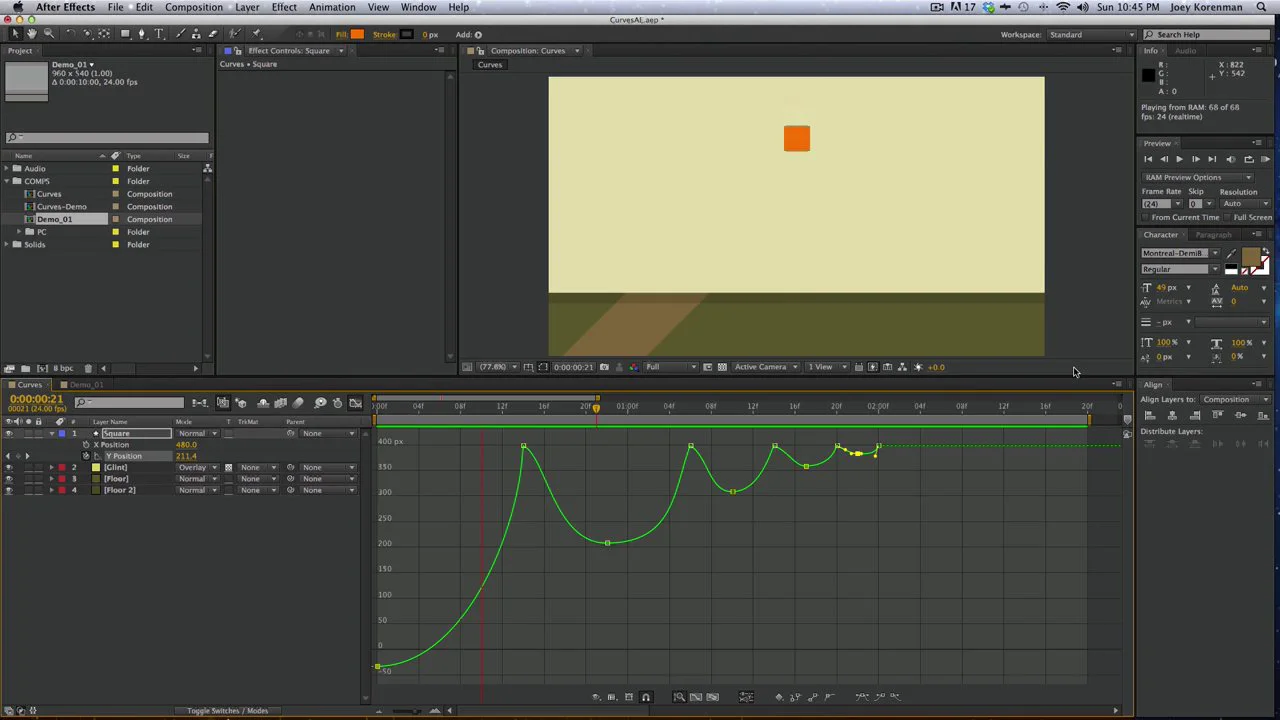Open the Glint layer blending mode dropdown
This screenshot has height=720, width=1280.
[198, 468]
